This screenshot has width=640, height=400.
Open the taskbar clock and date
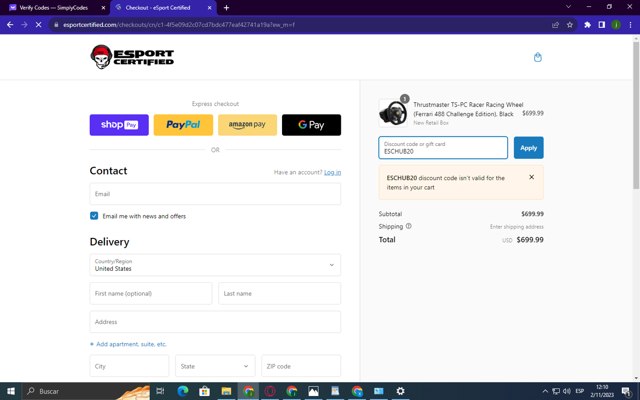click(602, 391)
